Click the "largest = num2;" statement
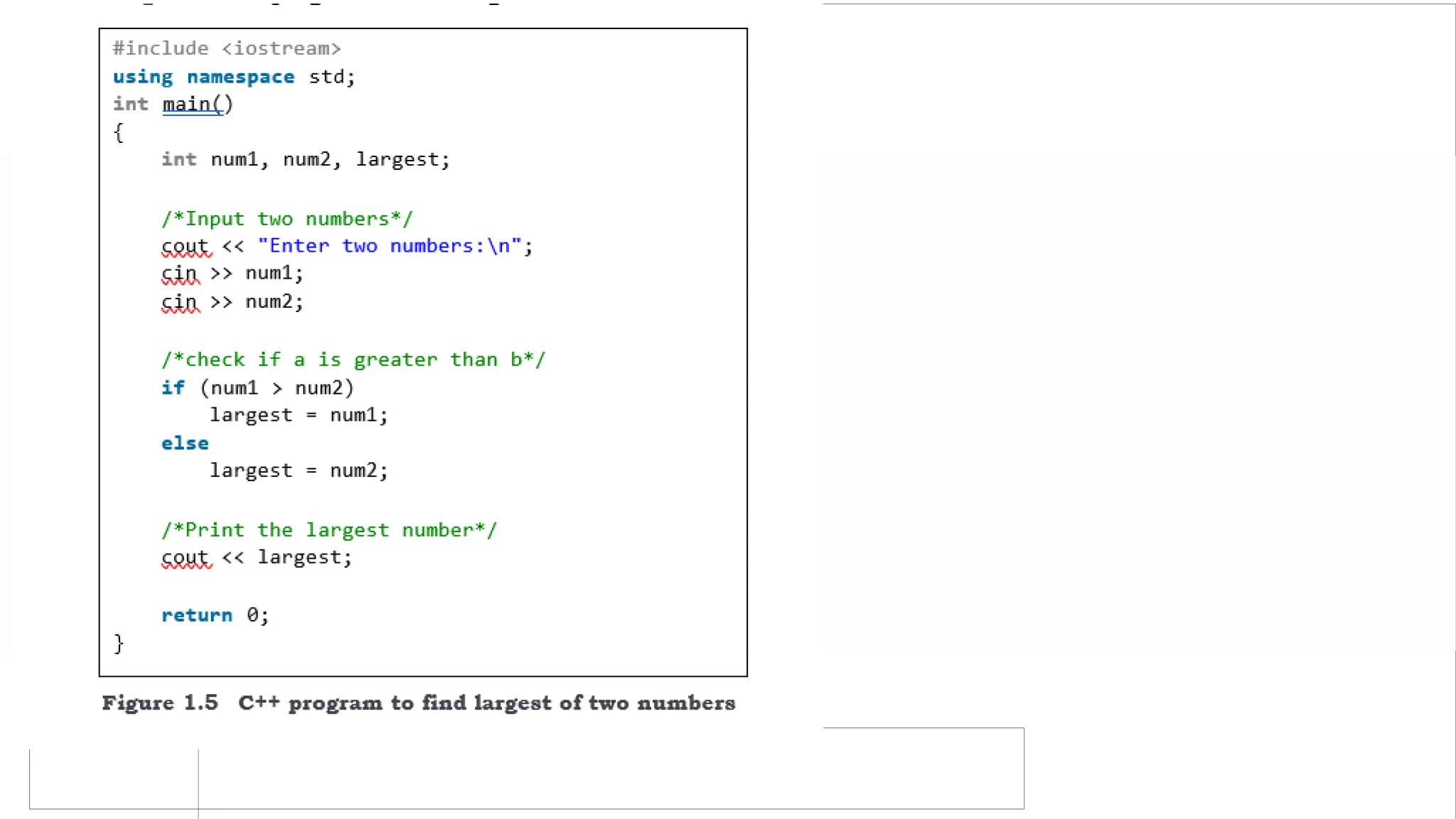The width and height of the screenshot is (1456, 819). click(x=299, y=471)
